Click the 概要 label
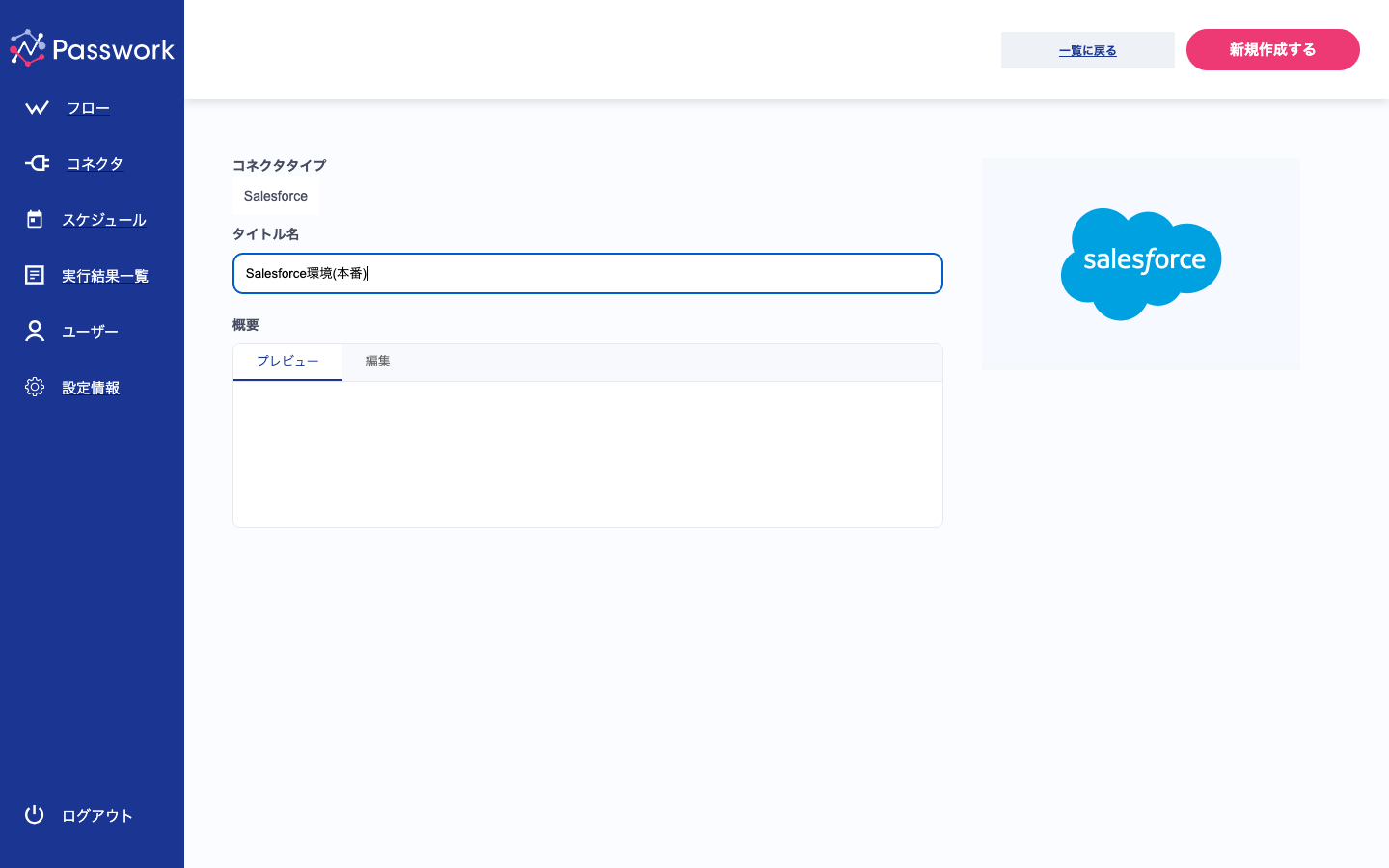Image resolution: width=1389 pixels, height=868 pixels. pyautogui.click(x=246, y=324)
